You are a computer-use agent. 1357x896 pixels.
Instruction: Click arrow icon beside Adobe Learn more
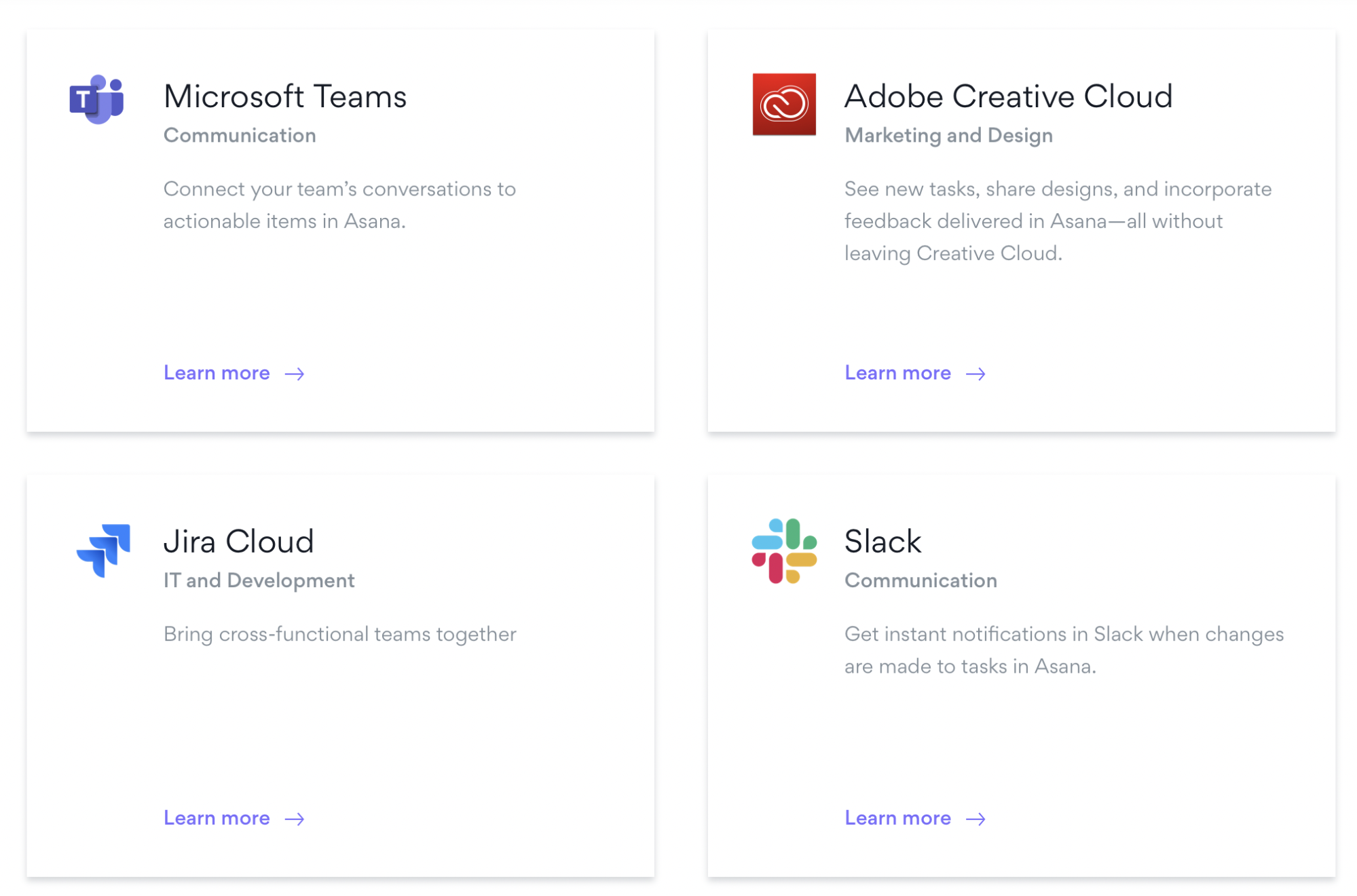[x=975, y=374]
